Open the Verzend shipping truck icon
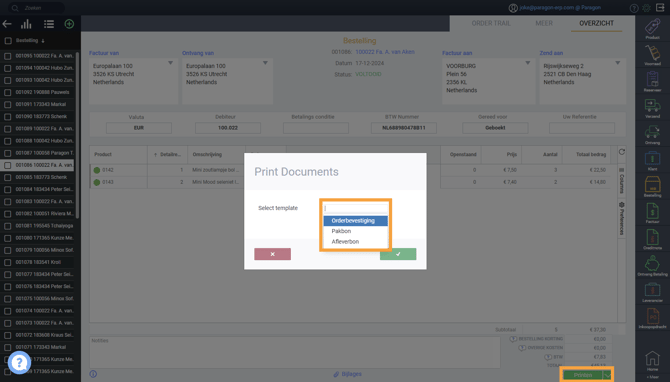The height and width of the screenshot is (382, 670). tap(652, 106)
